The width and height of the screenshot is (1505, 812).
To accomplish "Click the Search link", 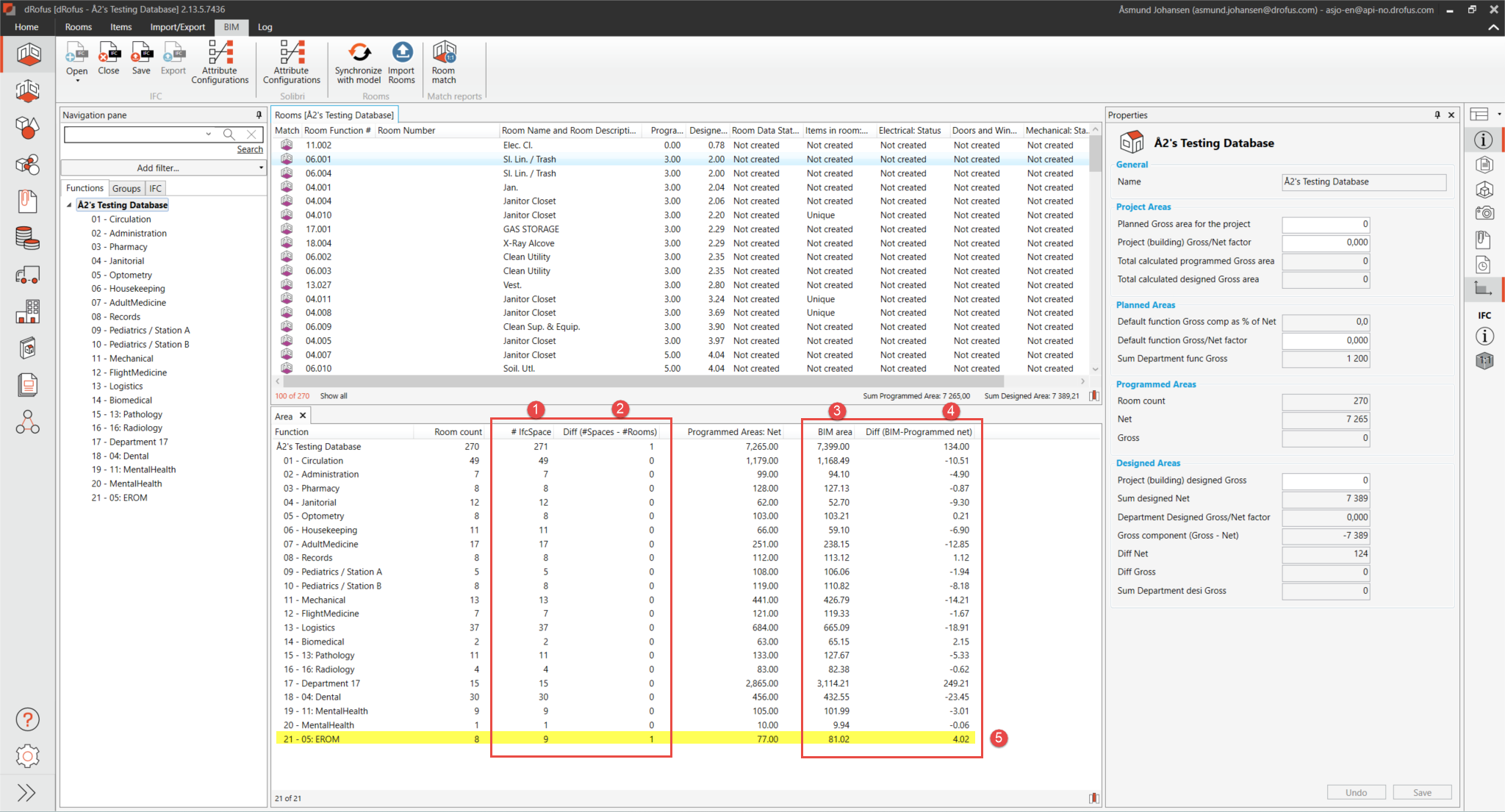I will 250,149.
